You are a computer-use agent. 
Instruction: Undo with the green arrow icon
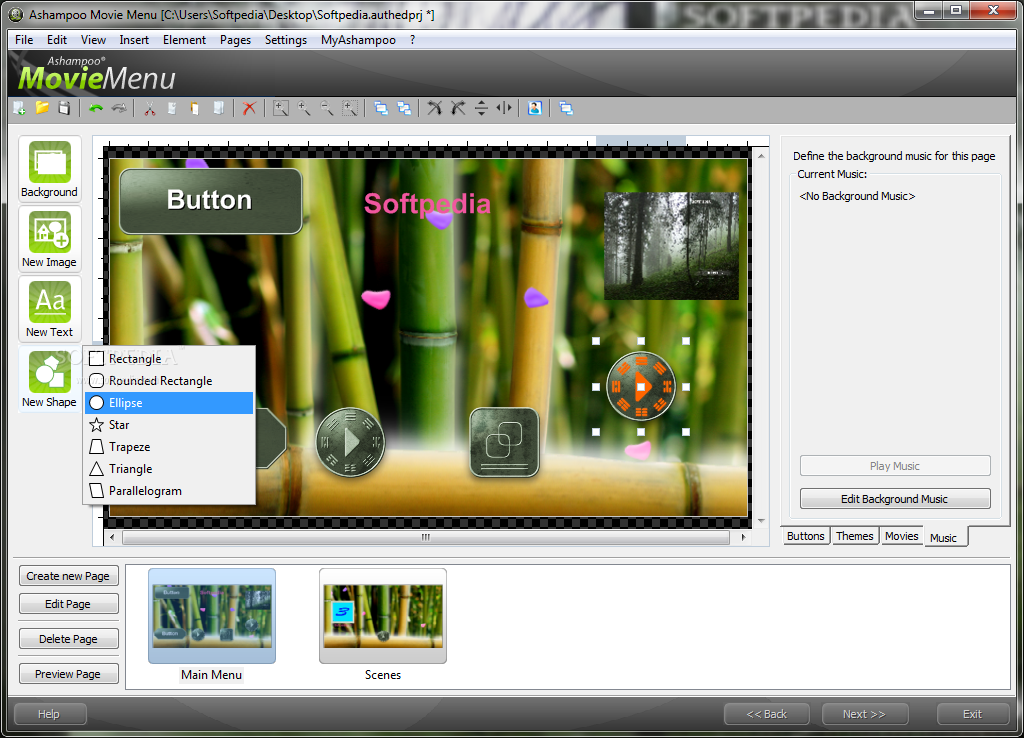coord(96,108)
